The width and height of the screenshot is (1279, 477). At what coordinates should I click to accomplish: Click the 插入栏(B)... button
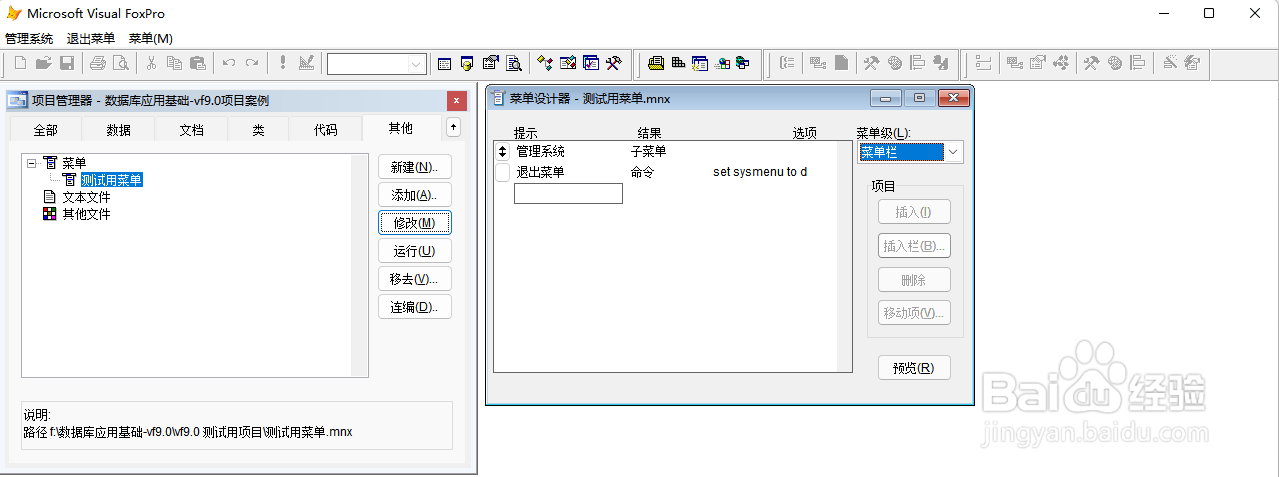(x=914, y=245)
